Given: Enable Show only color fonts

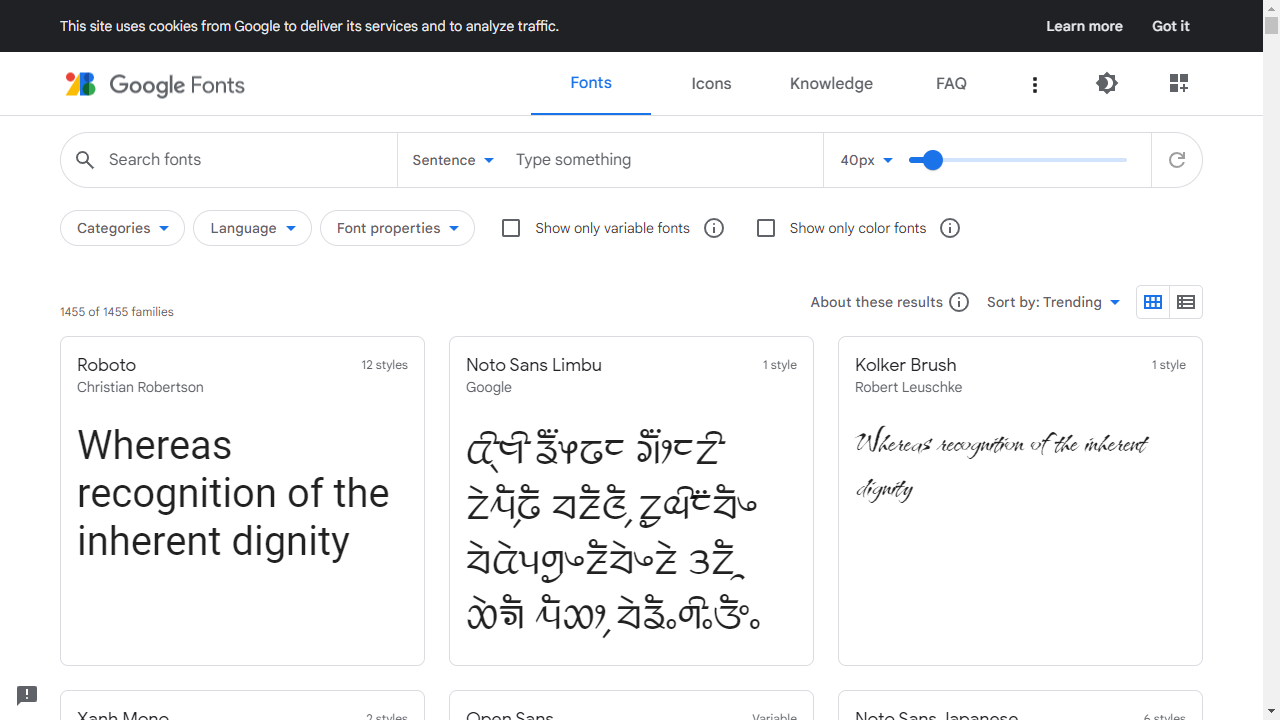Looking at the screenshot, I should [766, 228].
